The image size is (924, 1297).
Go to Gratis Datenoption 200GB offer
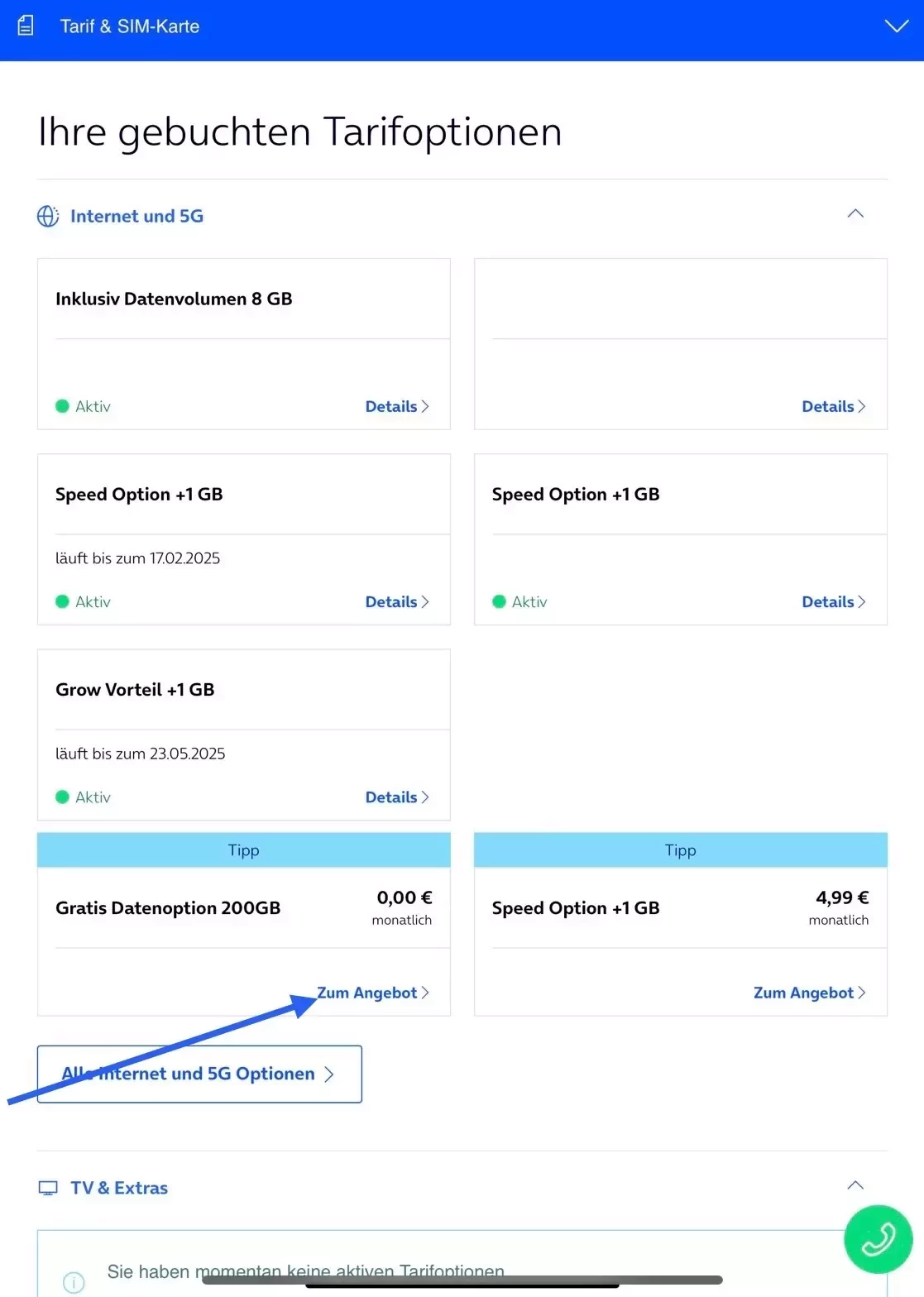(x=373, y=993)
